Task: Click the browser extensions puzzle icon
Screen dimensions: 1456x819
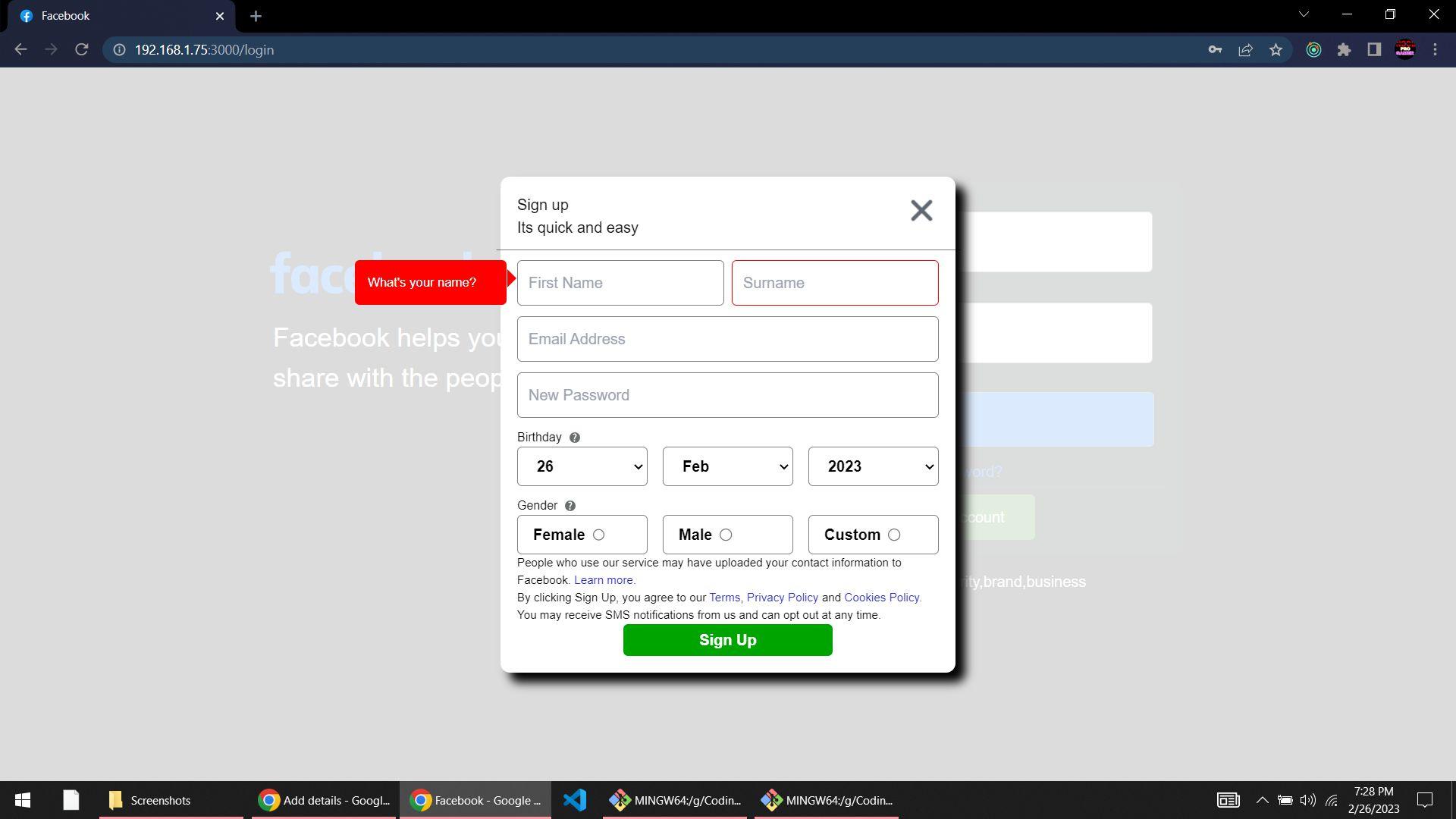Action: pyautogui.click(x=1345, y=49)
